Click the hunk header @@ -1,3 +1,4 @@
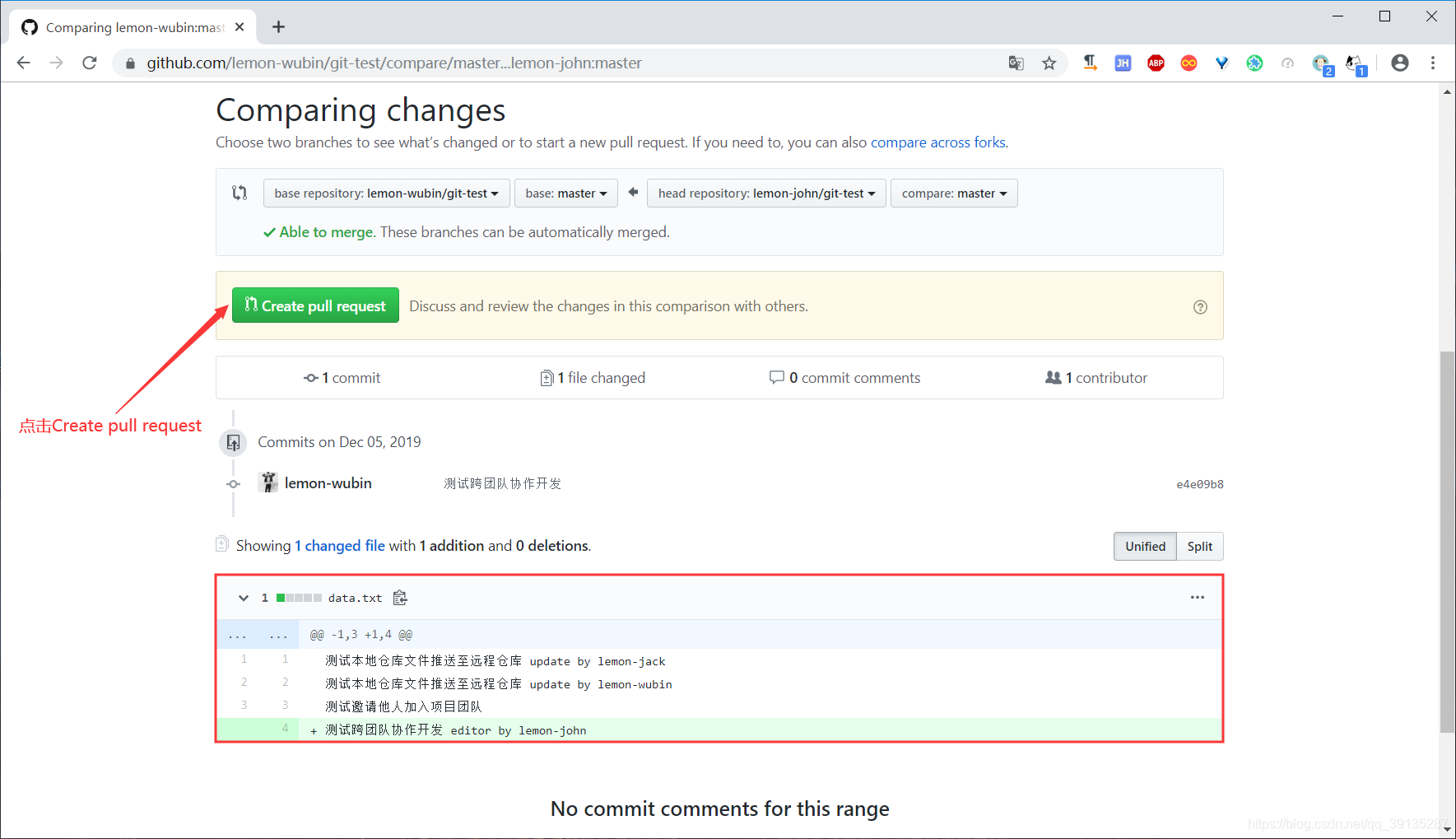This screenshot has height=839, width=1456. point(361,635)
